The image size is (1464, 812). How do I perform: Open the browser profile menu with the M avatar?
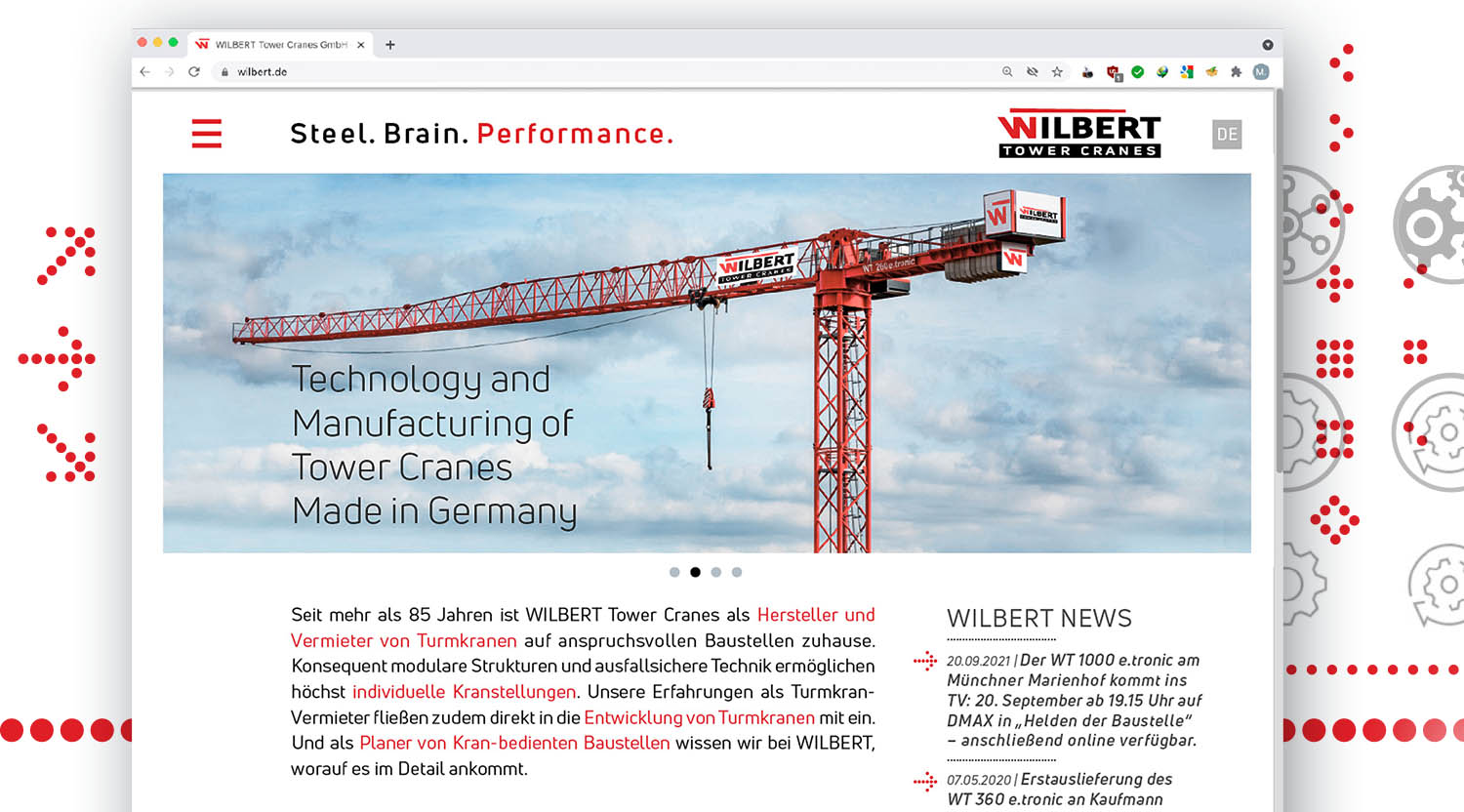tap(1262, 71)
